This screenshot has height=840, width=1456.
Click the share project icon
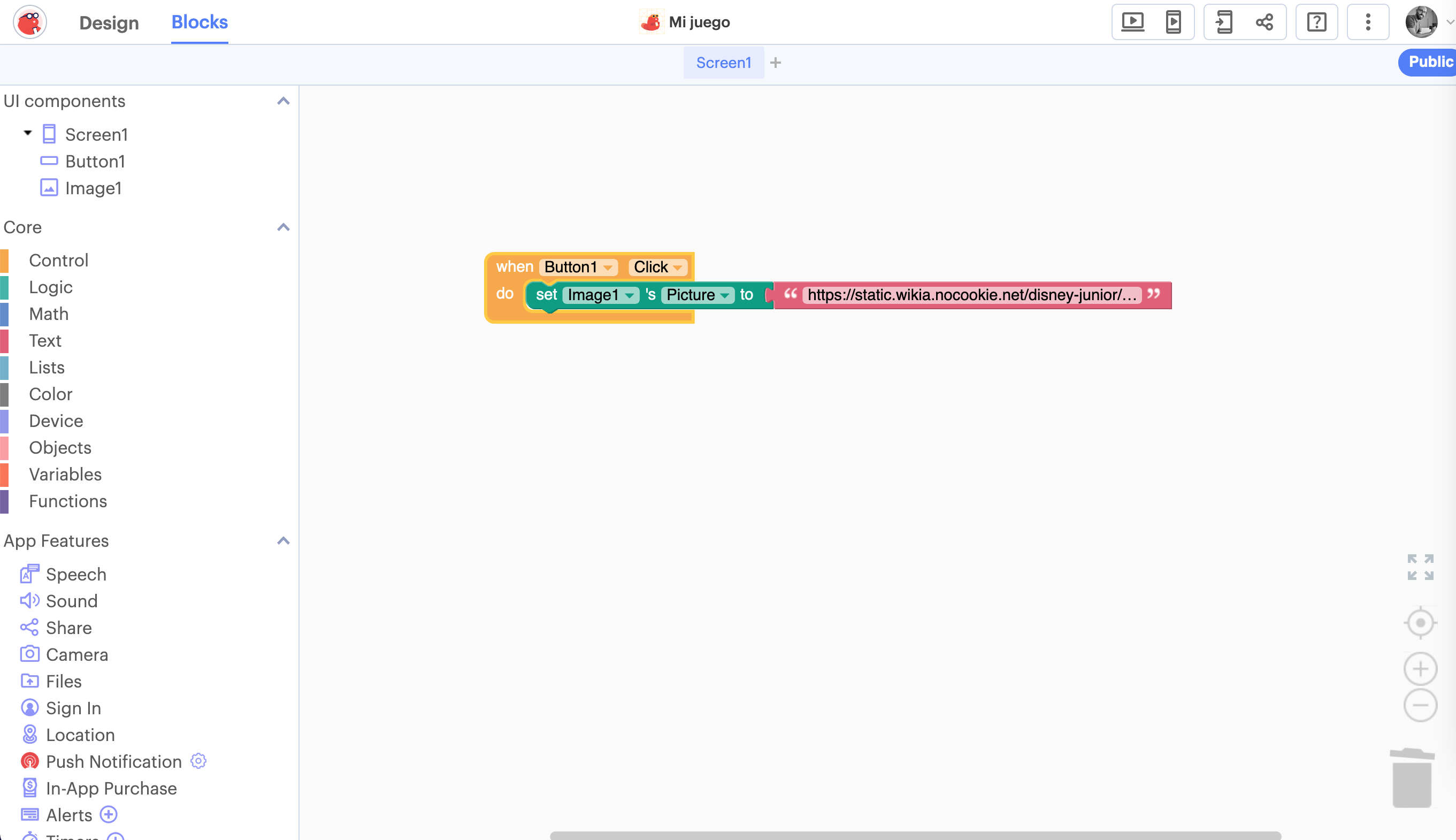[1264, 22]
